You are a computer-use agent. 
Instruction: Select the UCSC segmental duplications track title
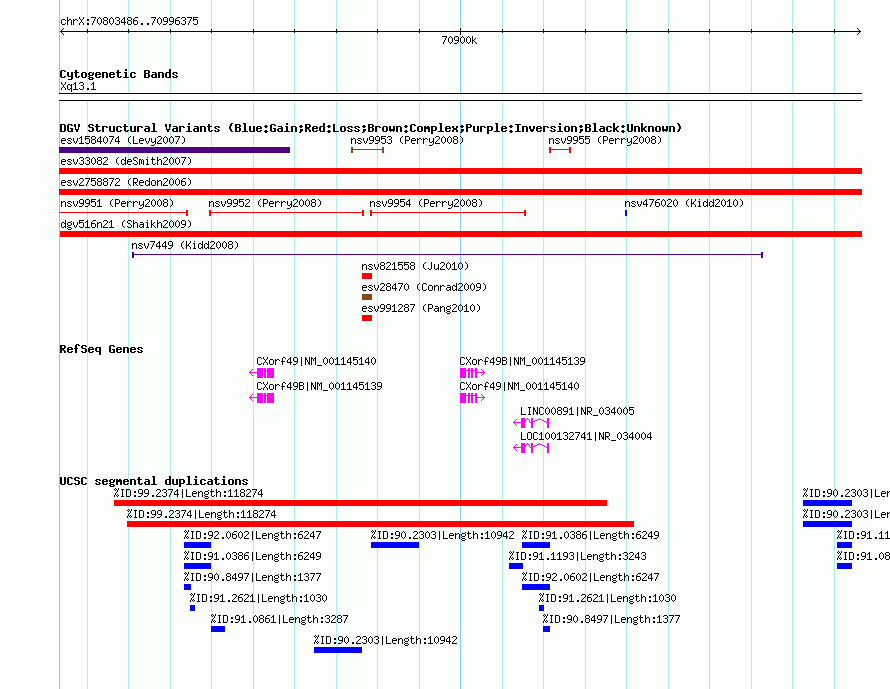pyautogui.click(x=154, y=481)
